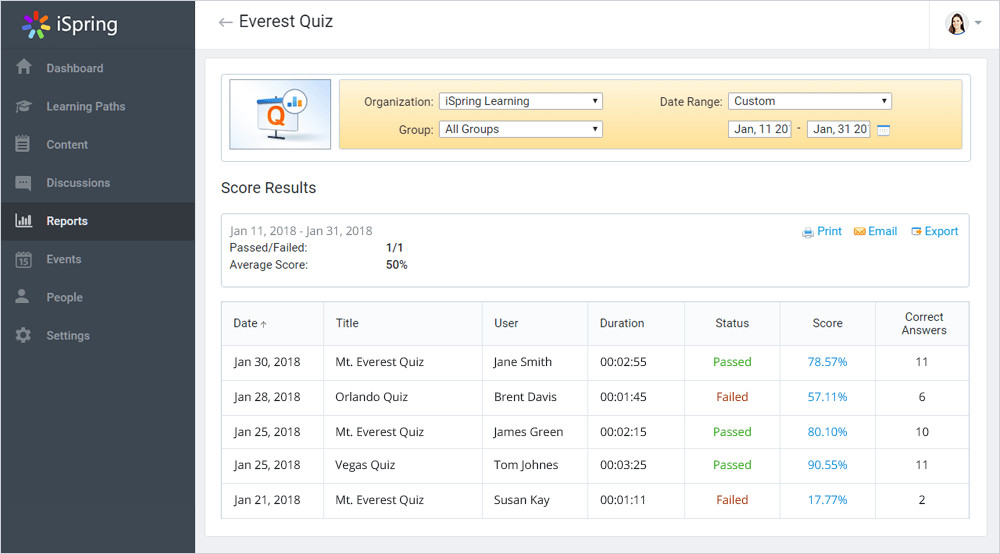Click the Content clipboard icon

pyautogui.click(x=23, y=144)
